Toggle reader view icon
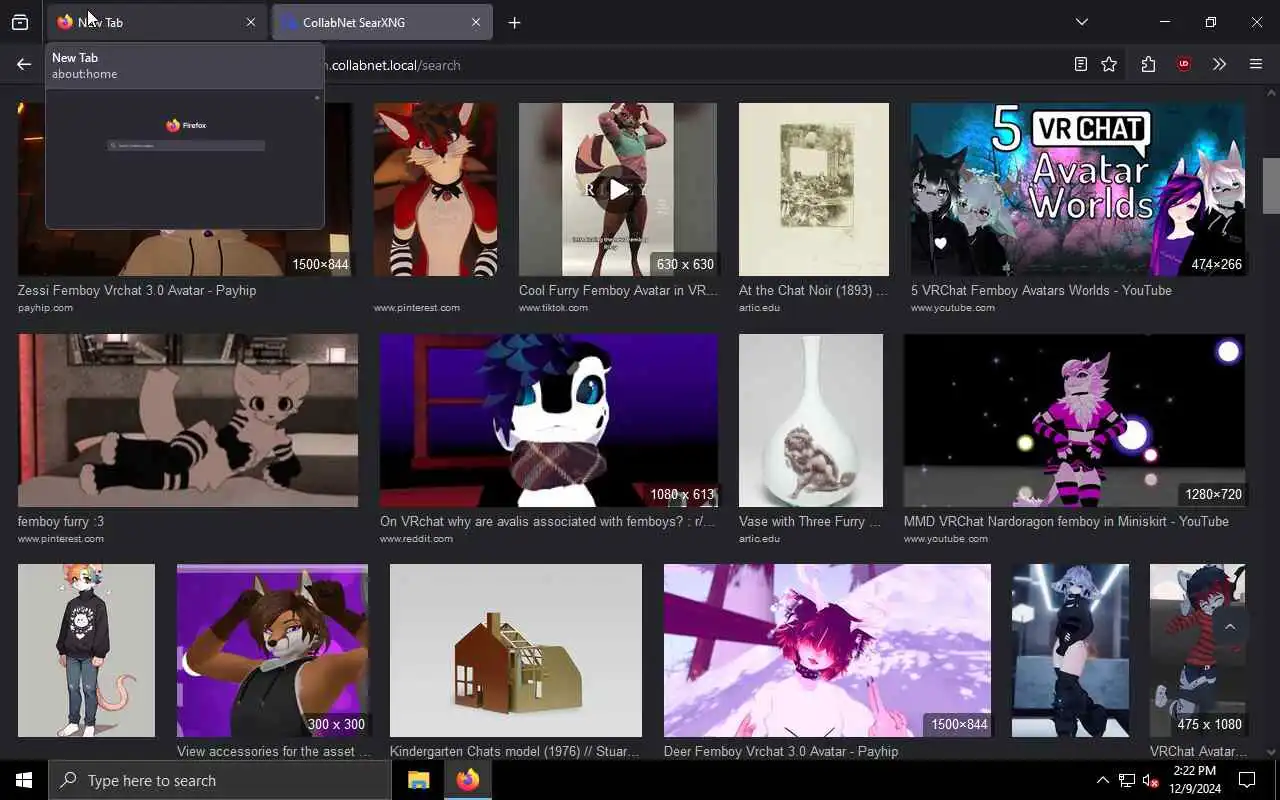The image size is (1280, 800). click(1080, 64)
